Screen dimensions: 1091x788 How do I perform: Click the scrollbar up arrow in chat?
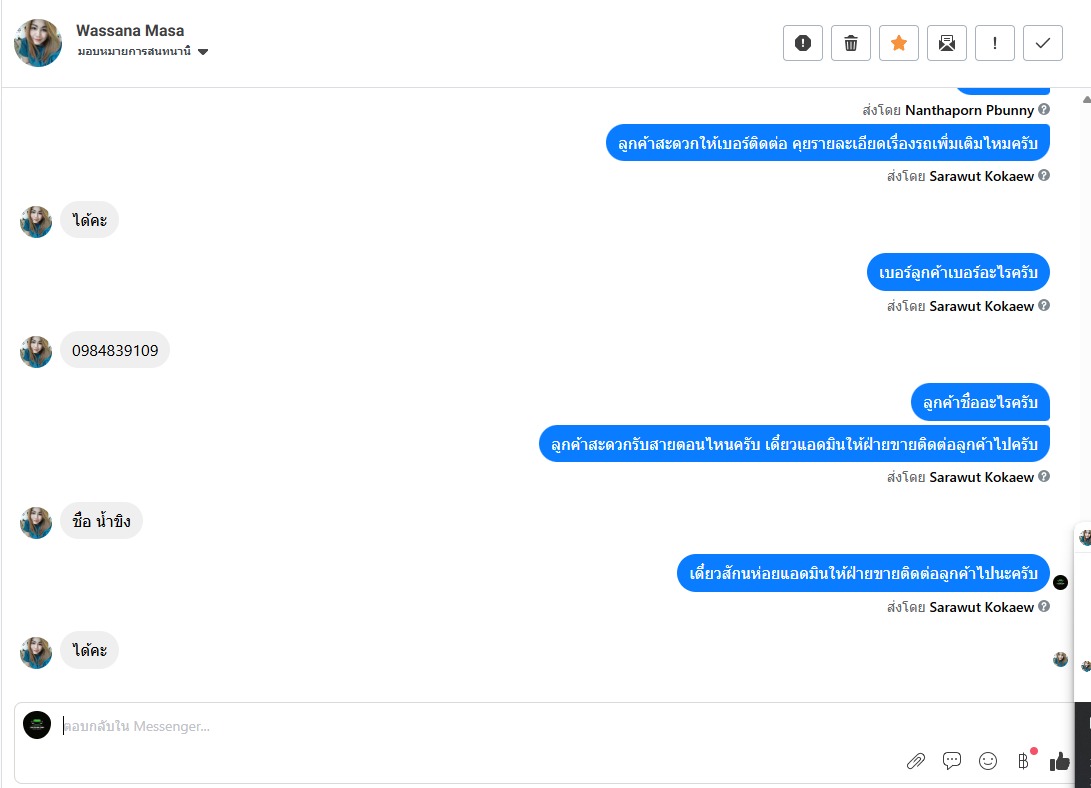coord(1086,99)
